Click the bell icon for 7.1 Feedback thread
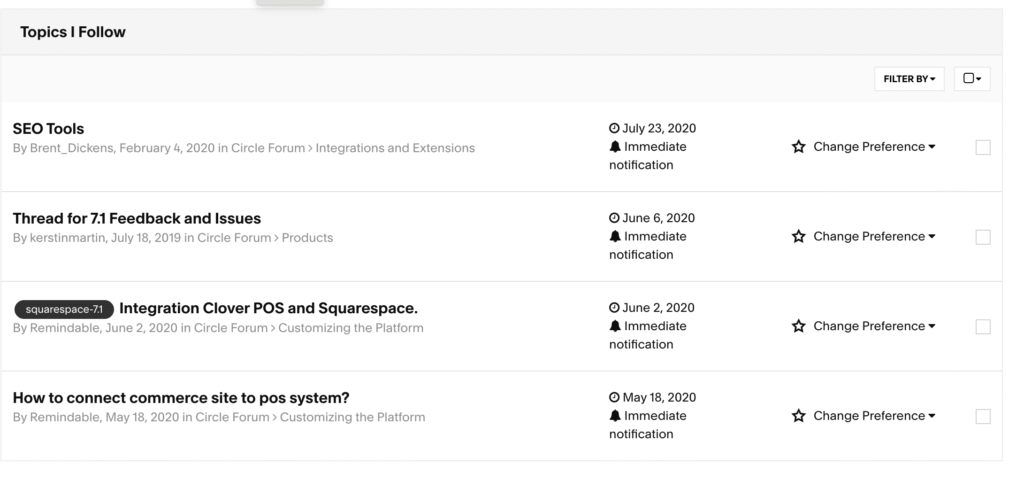The width and height of the screenshot is (1024, 480). [614, 237]
